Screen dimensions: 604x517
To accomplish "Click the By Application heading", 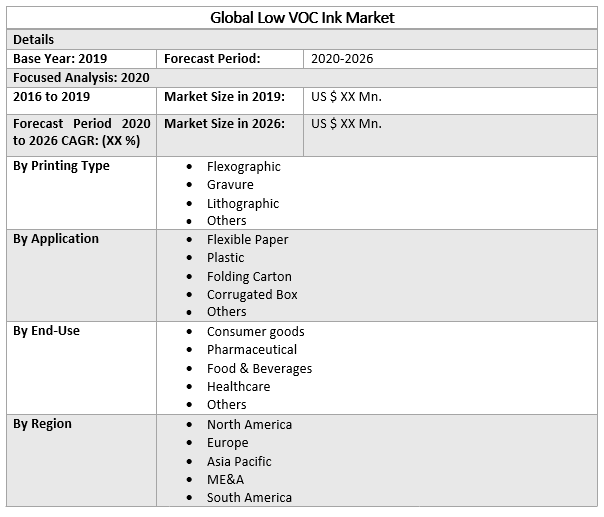I will click(56, 238).
